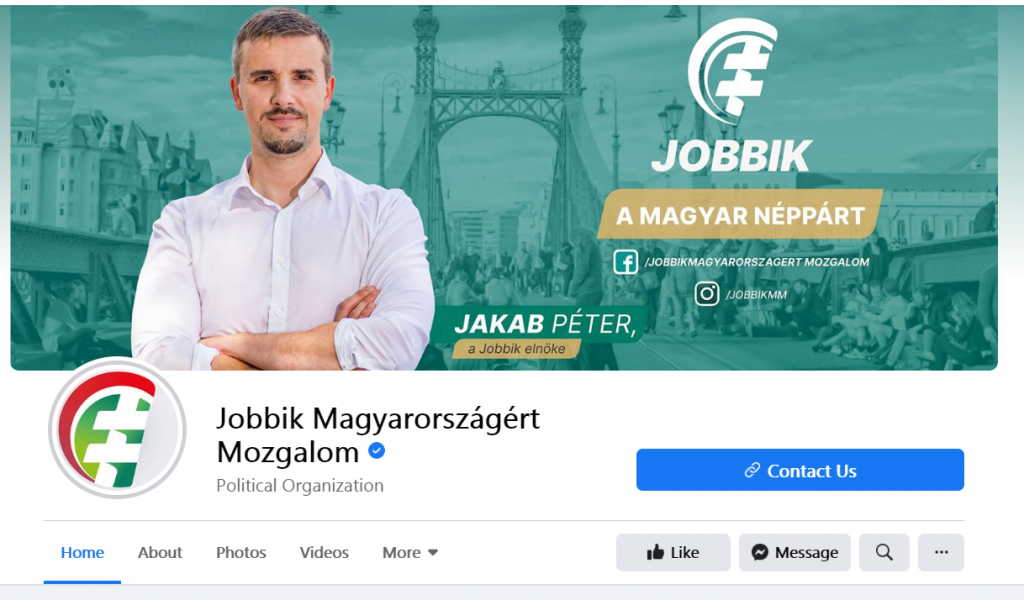
Task: Expand the More dropdown arrow
Action: [x=433, y=552]
